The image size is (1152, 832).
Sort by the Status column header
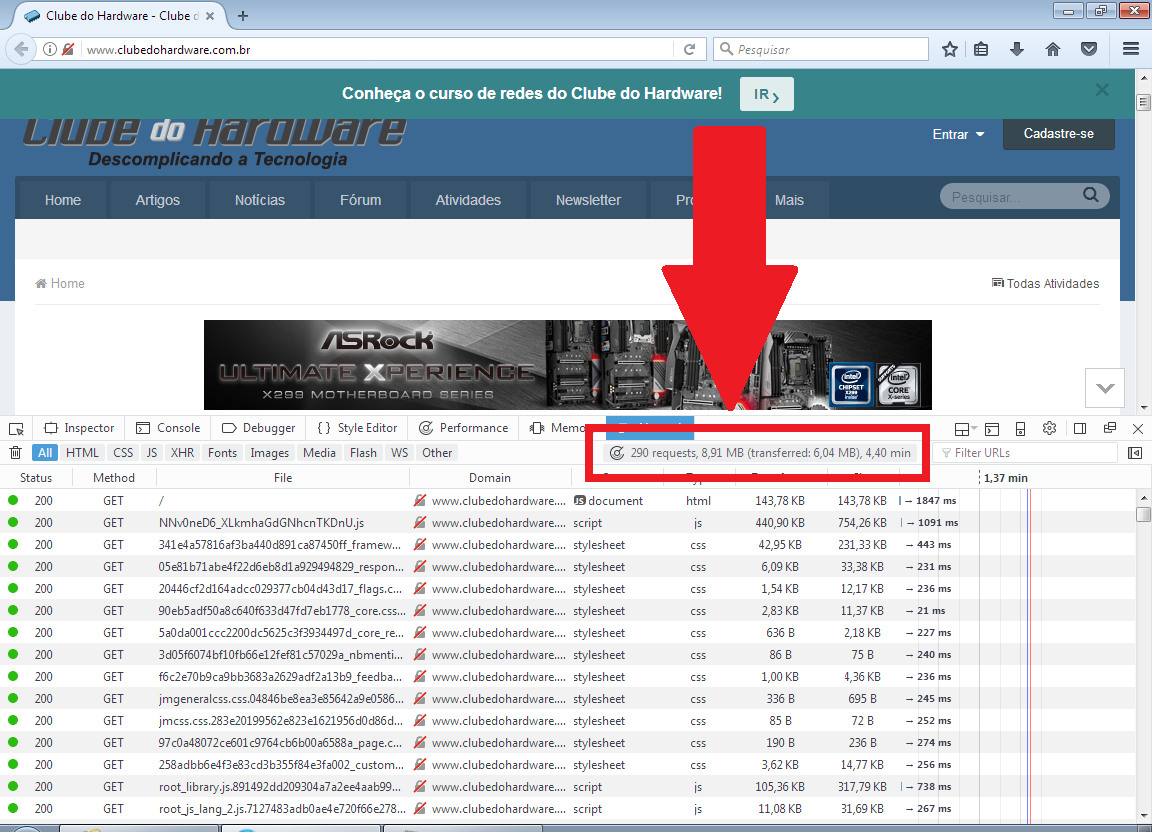(36, 478)
